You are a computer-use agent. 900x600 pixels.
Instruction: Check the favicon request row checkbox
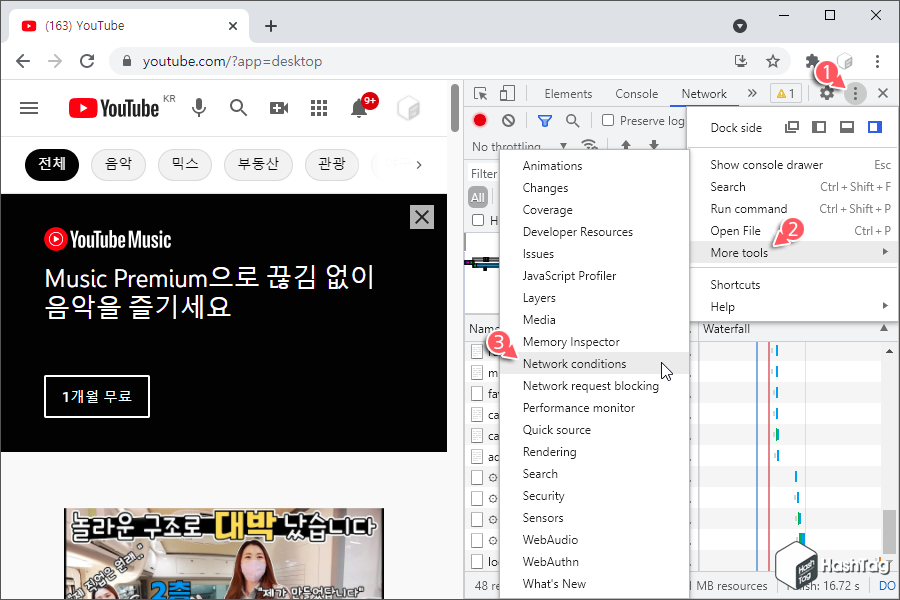pyautogui.click(x=479, y=393)
